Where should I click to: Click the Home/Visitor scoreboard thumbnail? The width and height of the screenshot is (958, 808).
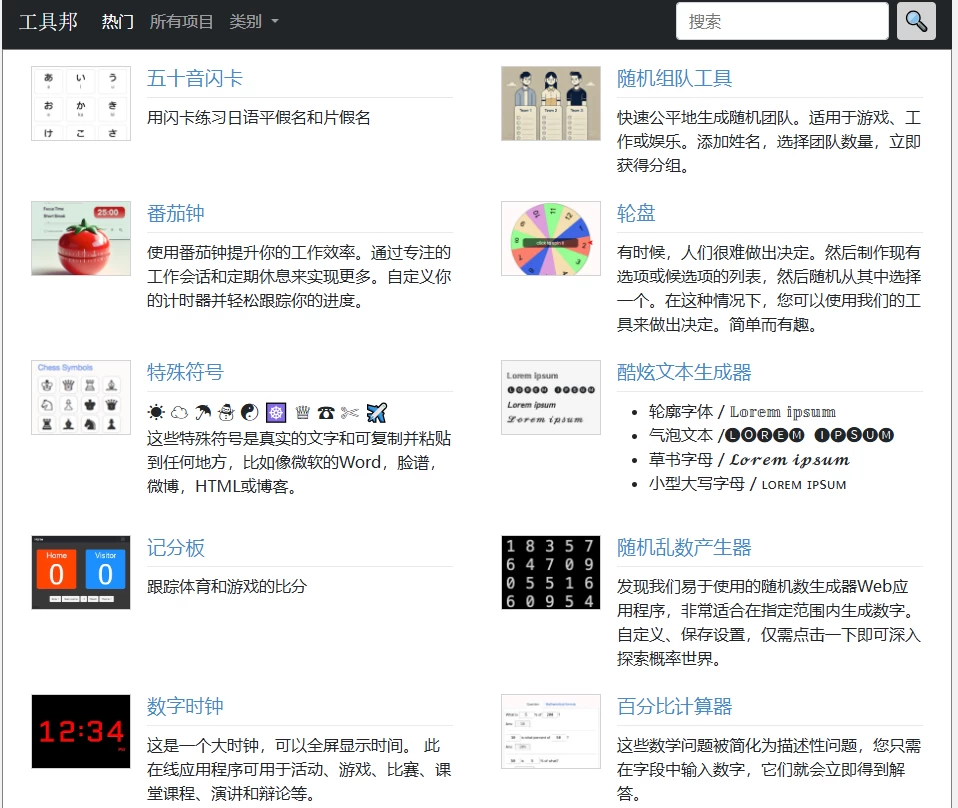[80, 572]
